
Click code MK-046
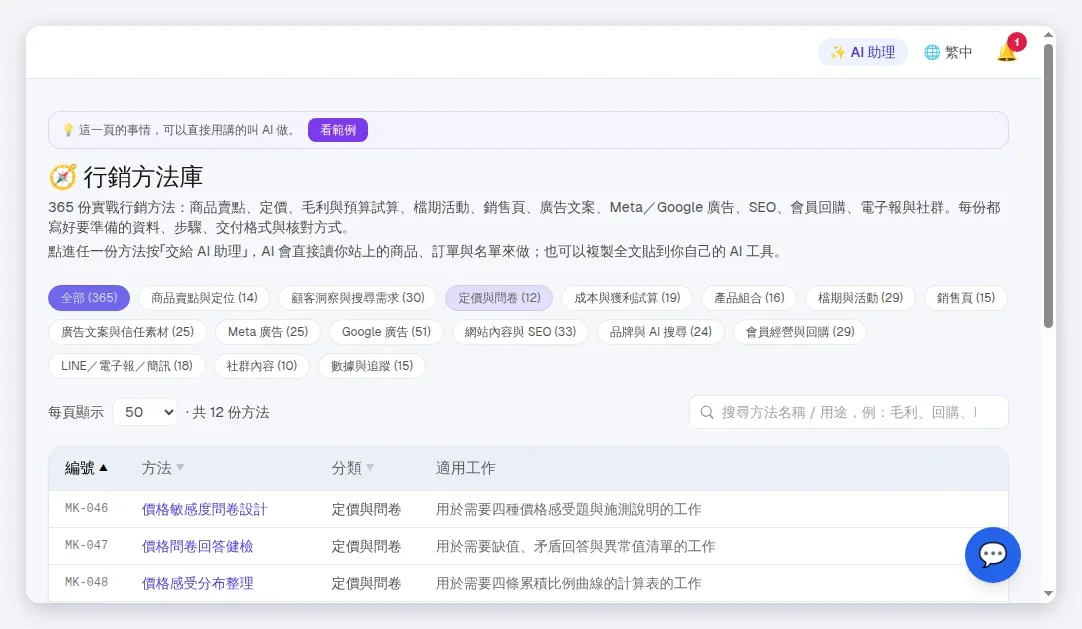pyautogui.click(x=86, y=508)
